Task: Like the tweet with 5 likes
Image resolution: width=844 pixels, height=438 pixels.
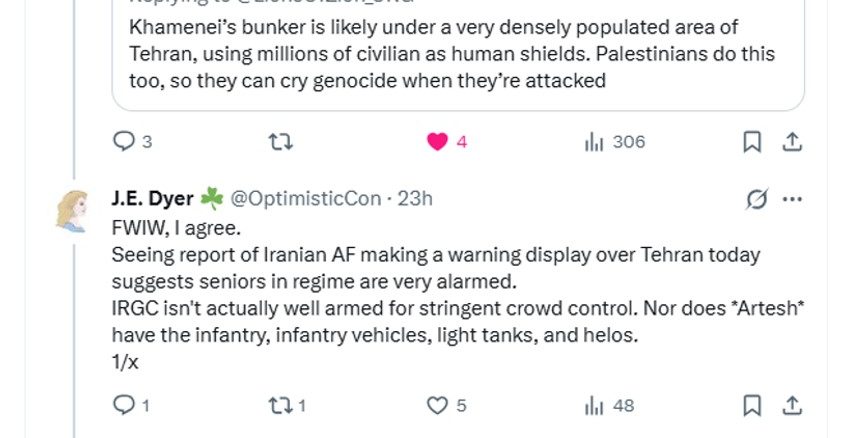Action: (438, 405)
